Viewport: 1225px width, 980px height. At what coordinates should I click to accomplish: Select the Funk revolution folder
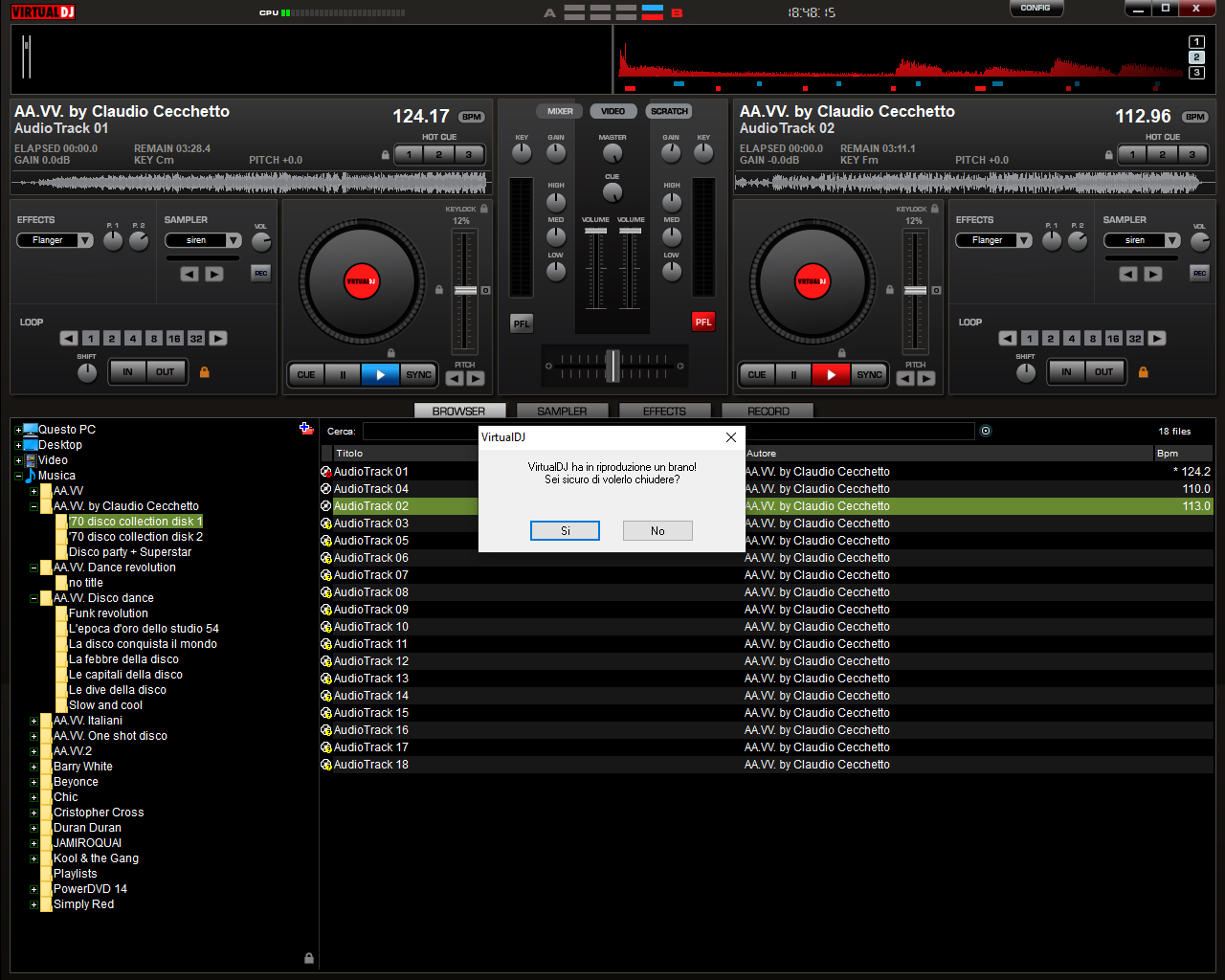pyautogui.click(x=108, y=613)
